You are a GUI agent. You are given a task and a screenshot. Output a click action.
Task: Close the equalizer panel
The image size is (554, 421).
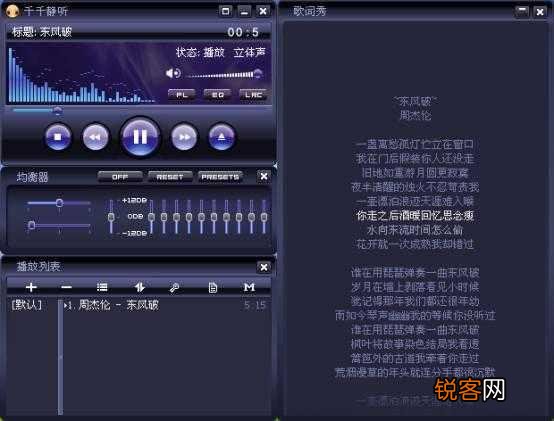click(x=264, y=176)
